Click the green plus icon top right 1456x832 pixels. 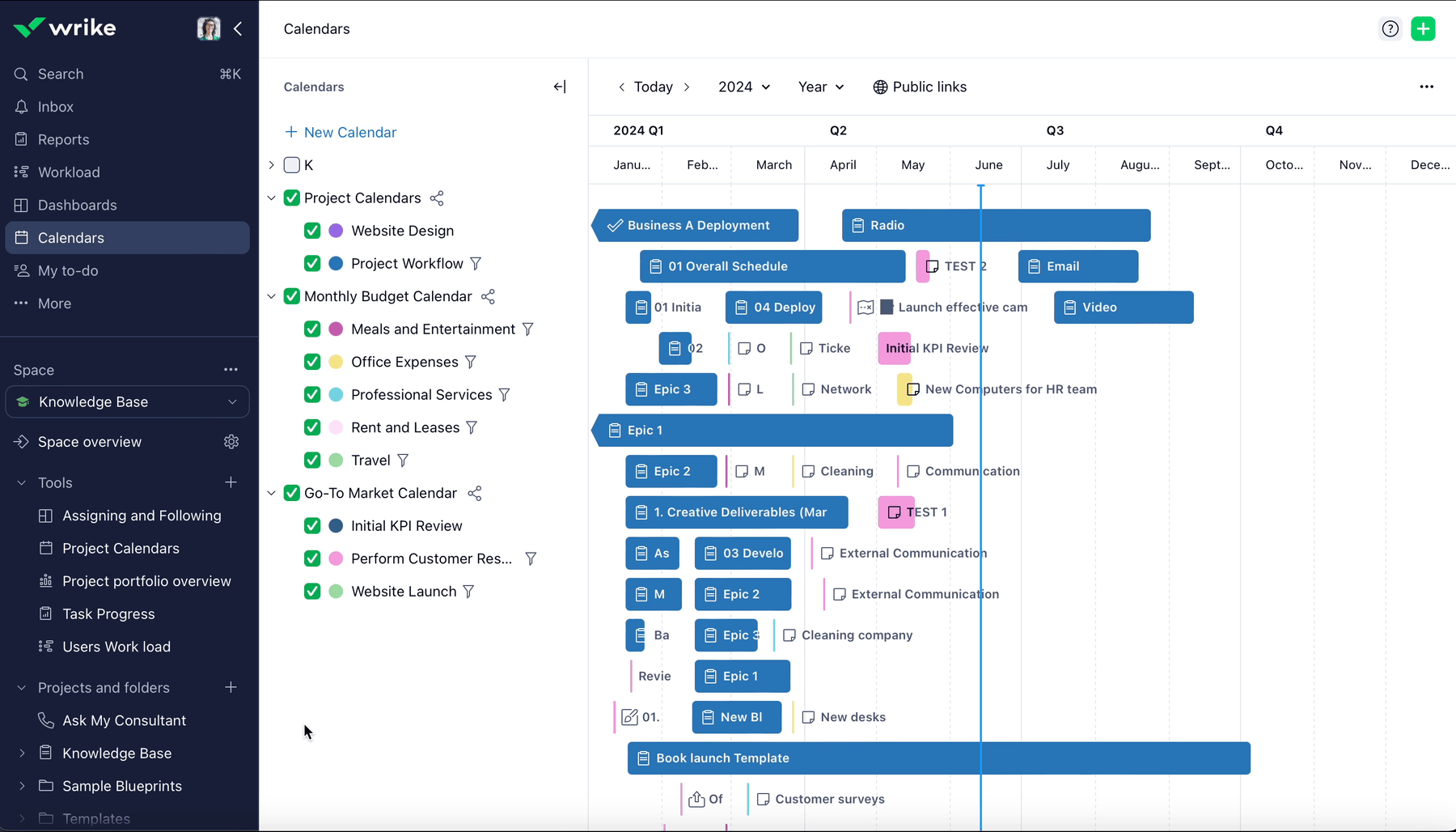tap(1424, 28)
